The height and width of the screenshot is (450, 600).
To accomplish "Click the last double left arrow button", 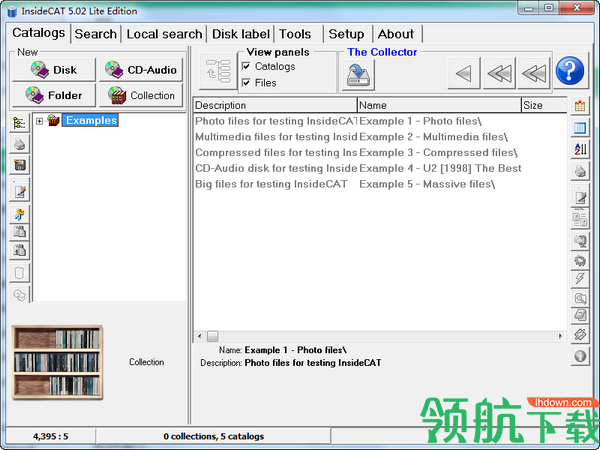I will (x=534, y=73).
